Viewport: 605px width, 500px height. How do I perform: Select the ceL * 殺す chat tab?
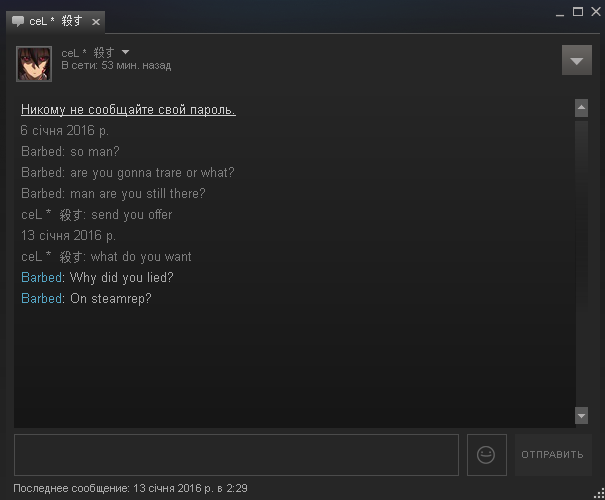tap(55, 22)
